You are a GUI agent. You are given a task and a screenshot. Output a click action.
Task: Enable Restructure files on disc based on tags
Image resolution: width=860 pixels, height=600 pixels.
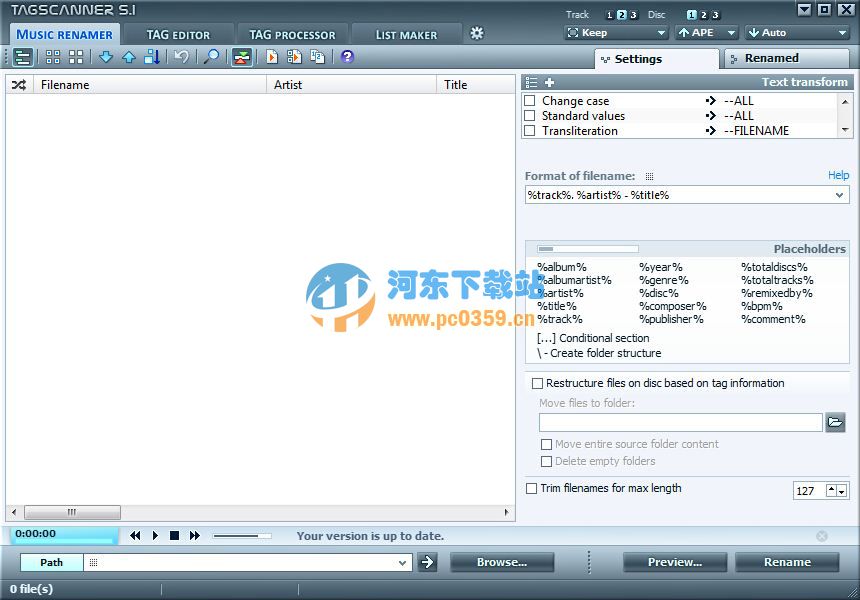(x=537, y=383)
